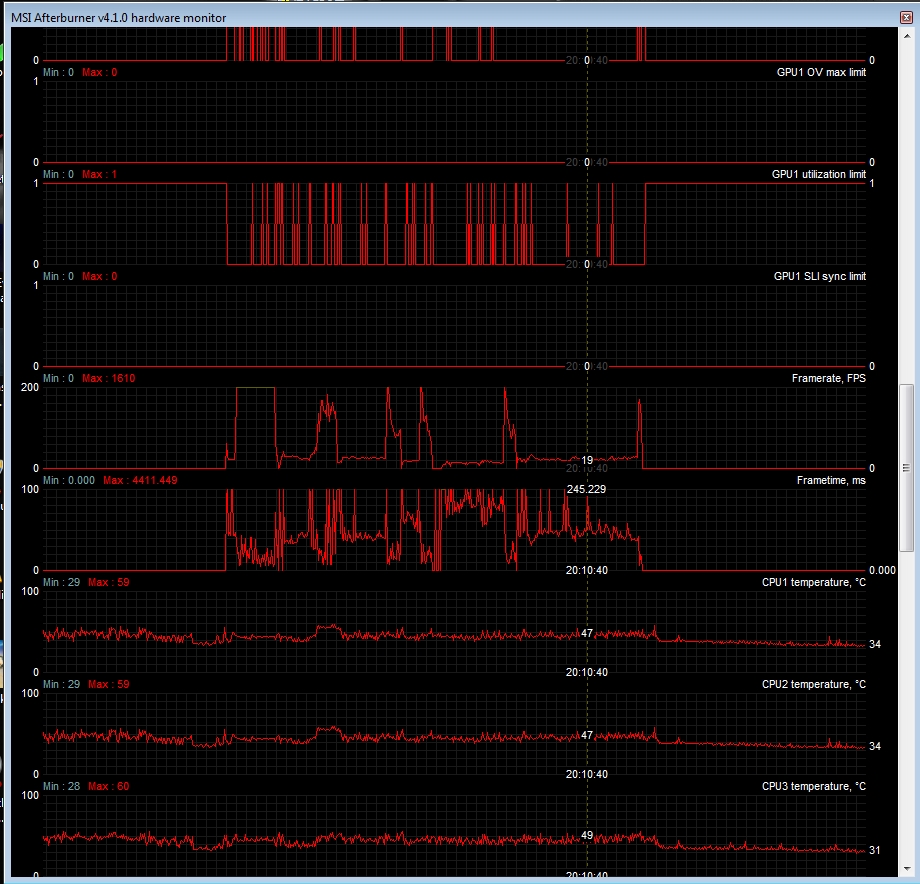This screenshot has height=884, width=920.
Task: Click the GPU1 utilization limit label
Action: (x=818, y=174)
